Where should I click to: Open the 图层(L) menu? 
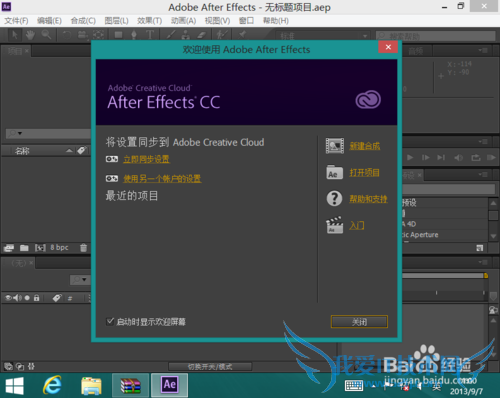point(116,21)
